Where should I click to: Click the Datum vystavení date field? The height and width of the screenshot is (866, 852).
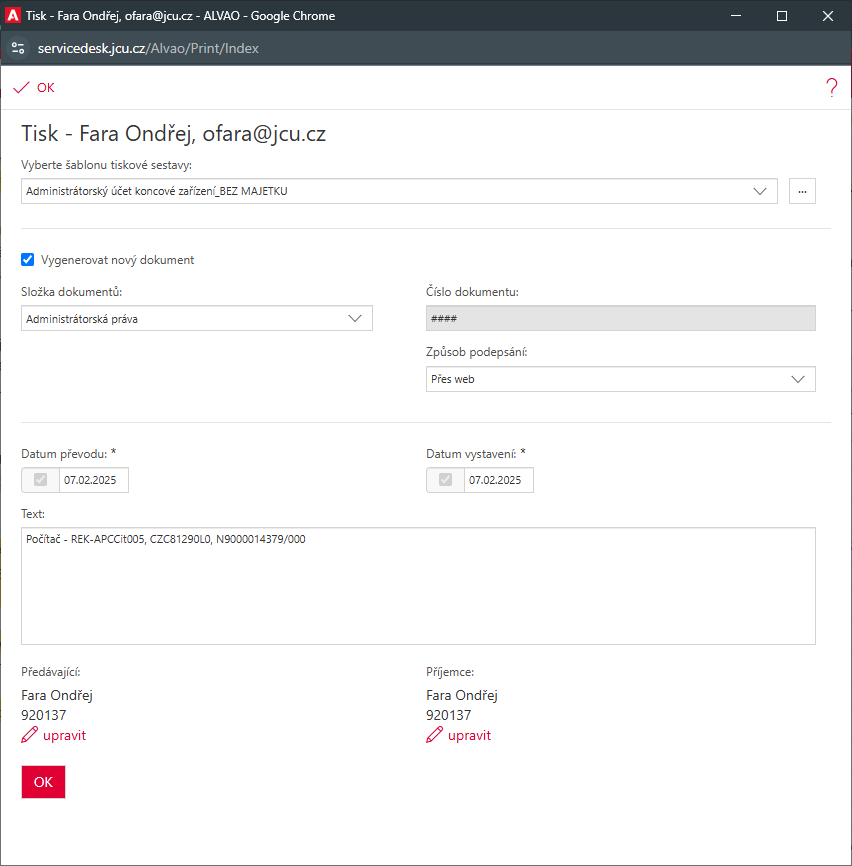pos(498,480)
